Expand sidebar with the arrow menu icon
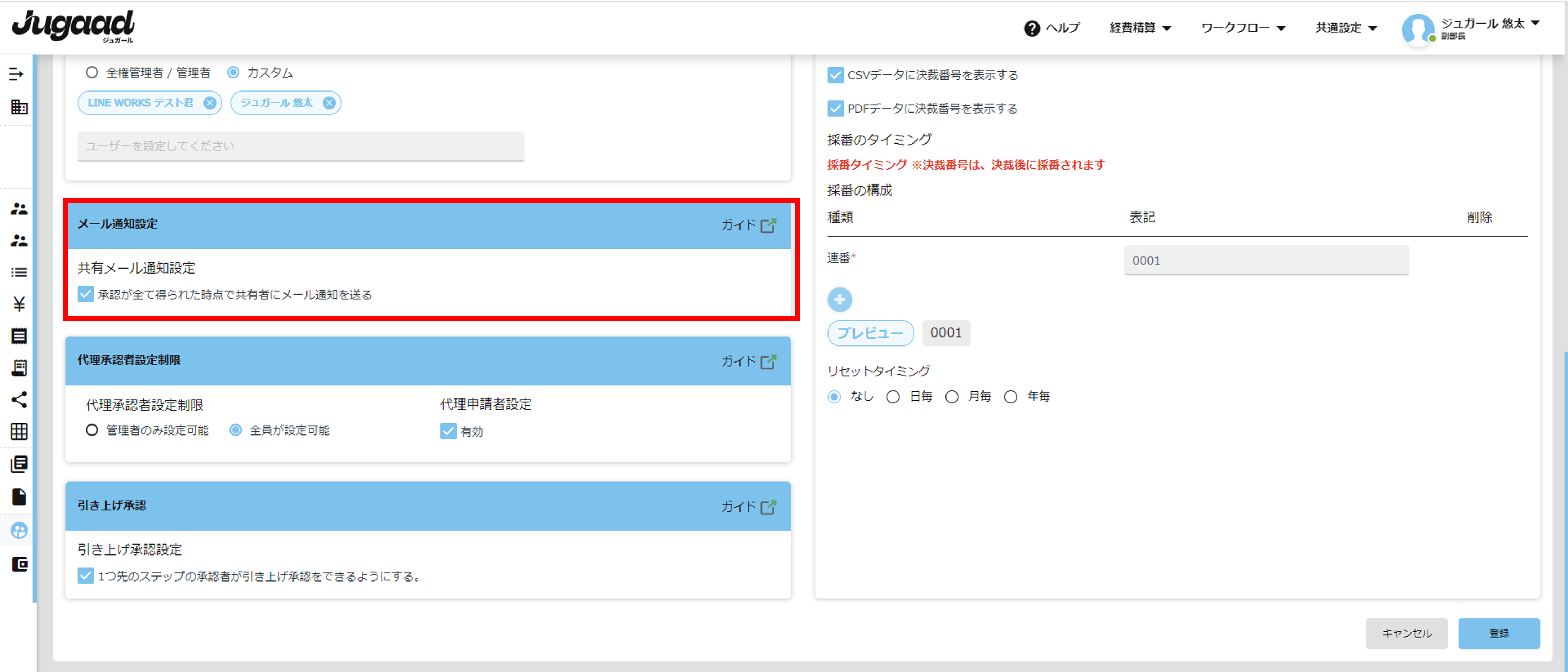The height and width of the screenshot is (672, 1568). click(x=16, y=74)
